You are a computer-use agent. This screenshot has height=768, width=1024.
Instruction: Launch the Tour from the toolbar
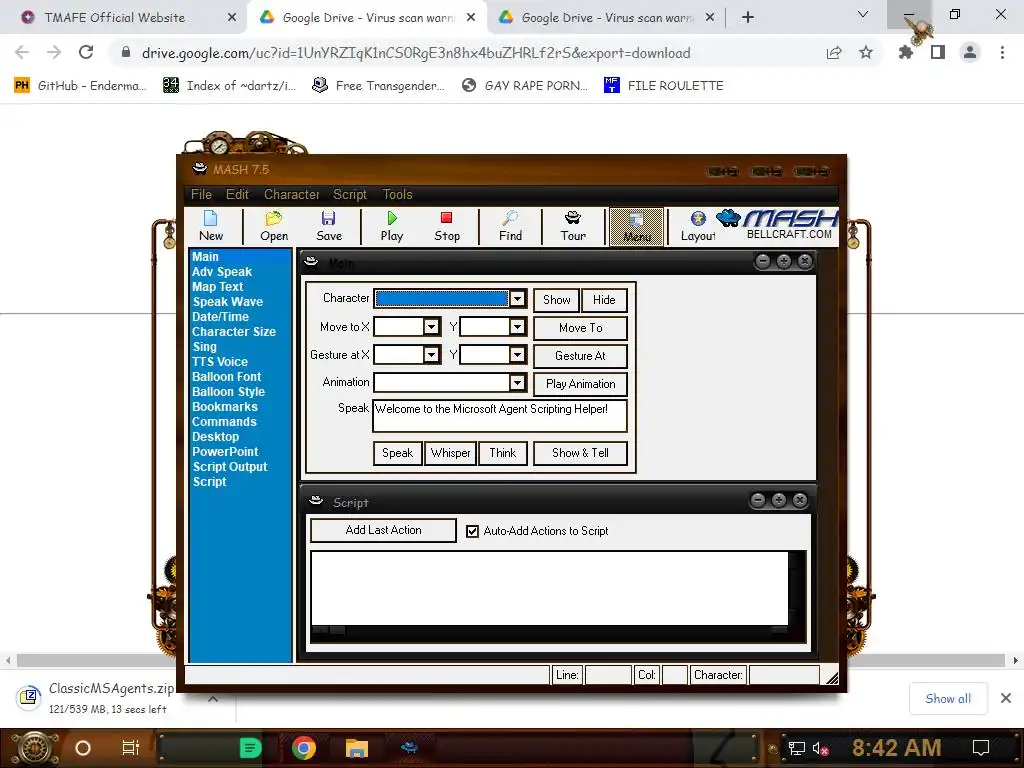click(573, 226)
